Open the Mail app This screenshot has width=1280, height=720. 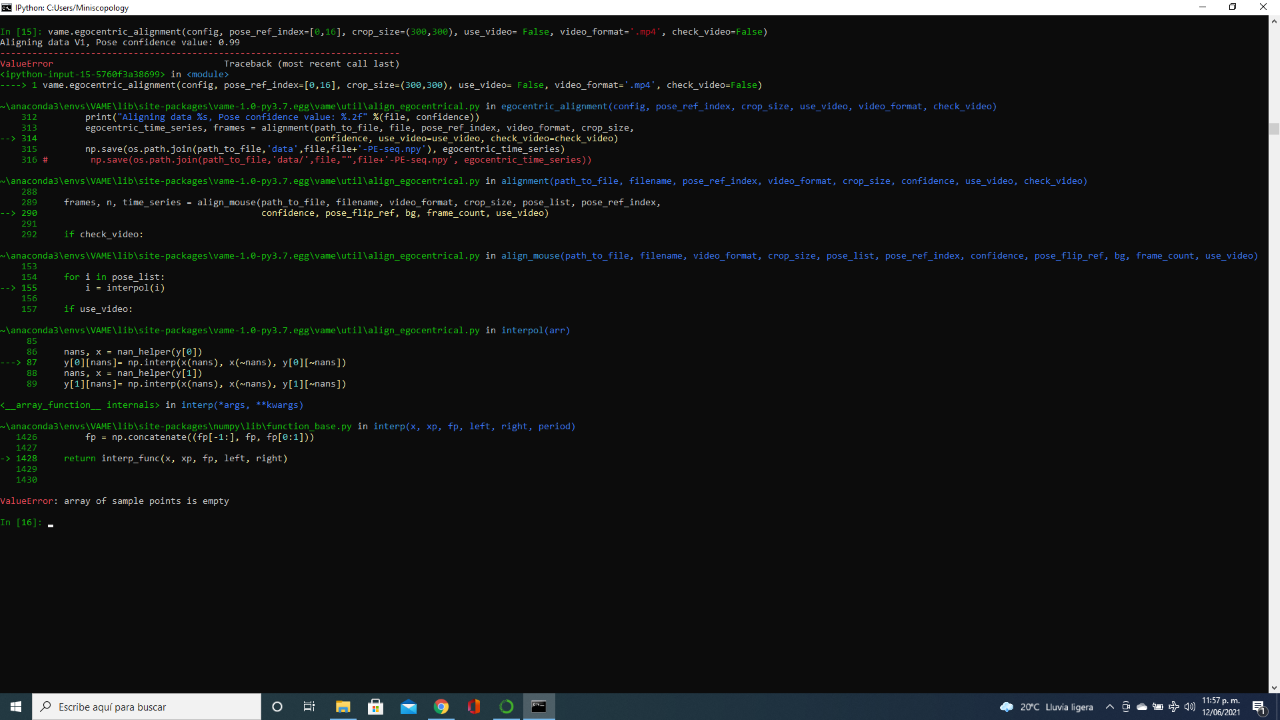point(408,706)
